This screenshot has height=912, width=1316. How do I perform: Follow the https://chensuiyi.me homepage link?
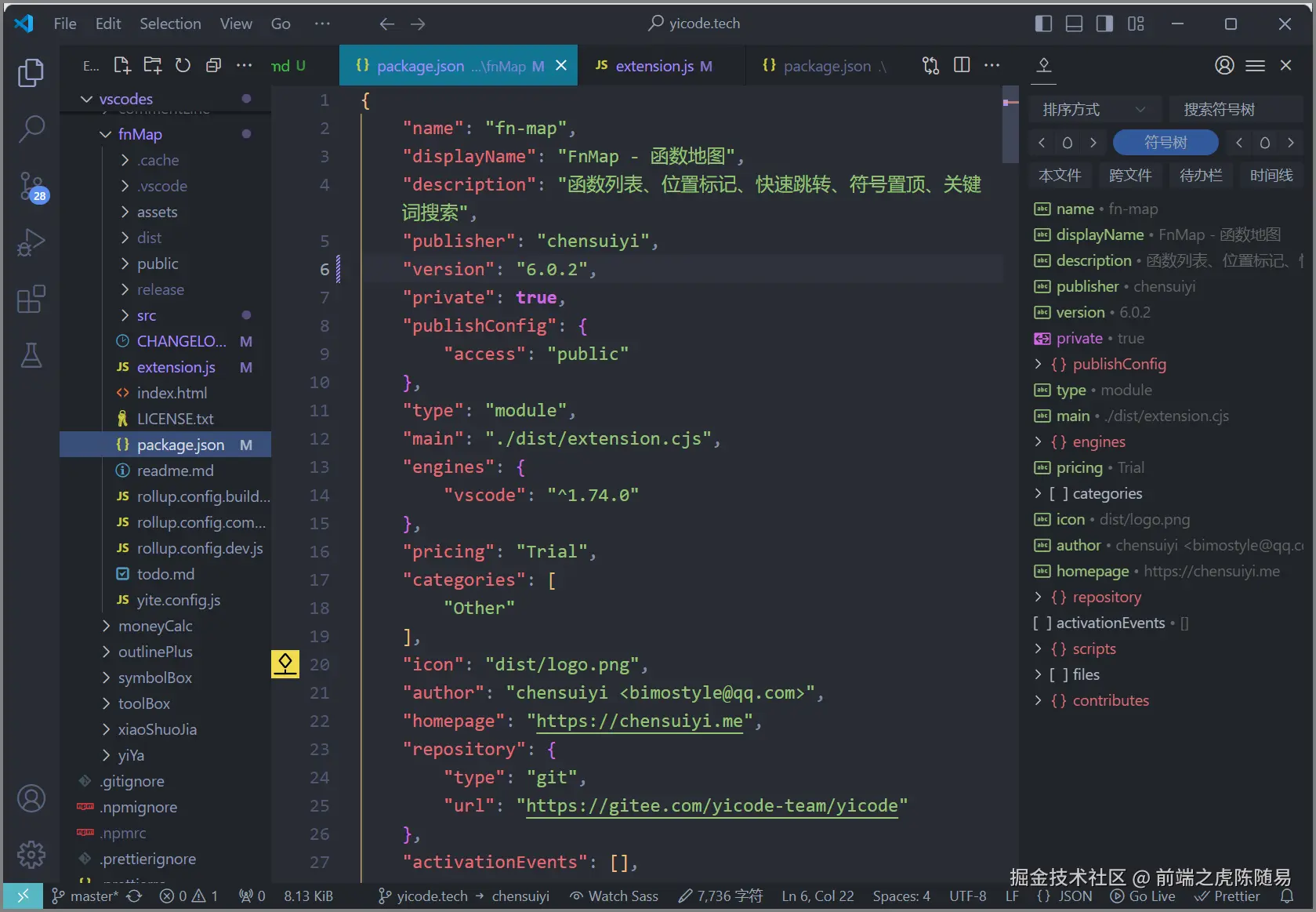pyautogui.click(x=639, y=721)
